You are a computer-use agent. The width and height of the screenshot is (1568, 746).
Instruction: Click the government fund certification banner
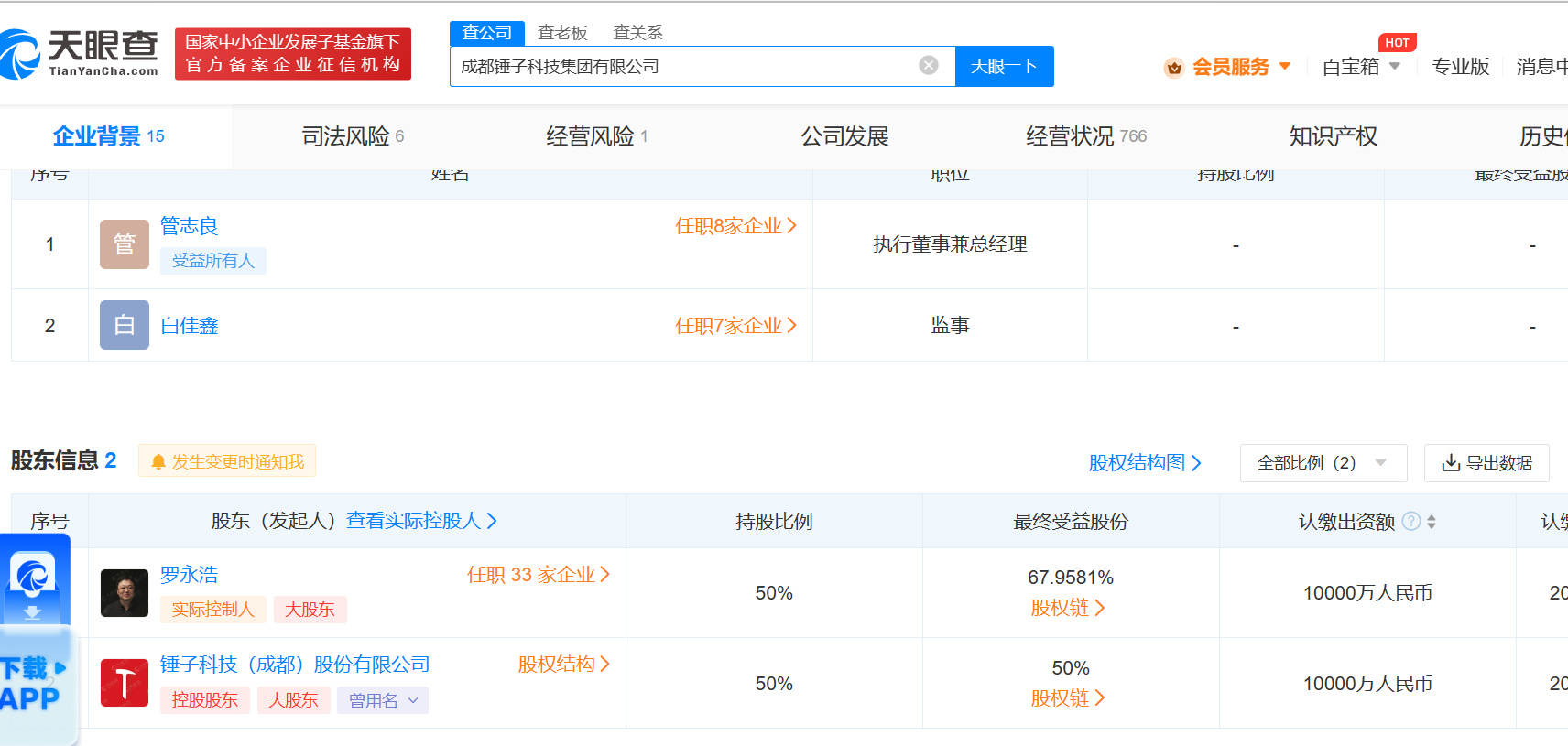(x=293, y=54)
